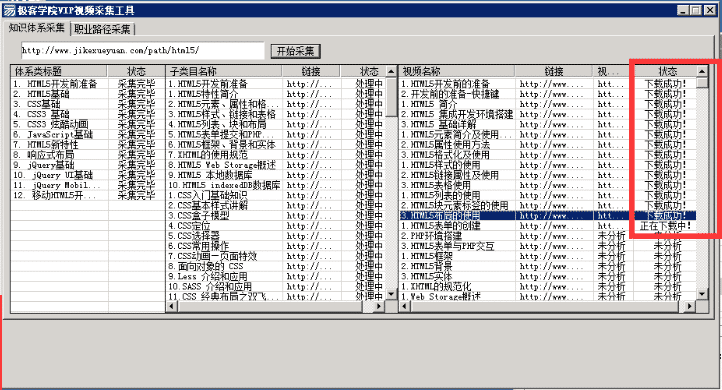Select video 2.HTML5属性使用方法
The image size is (722, 390).
click(547, 145)
